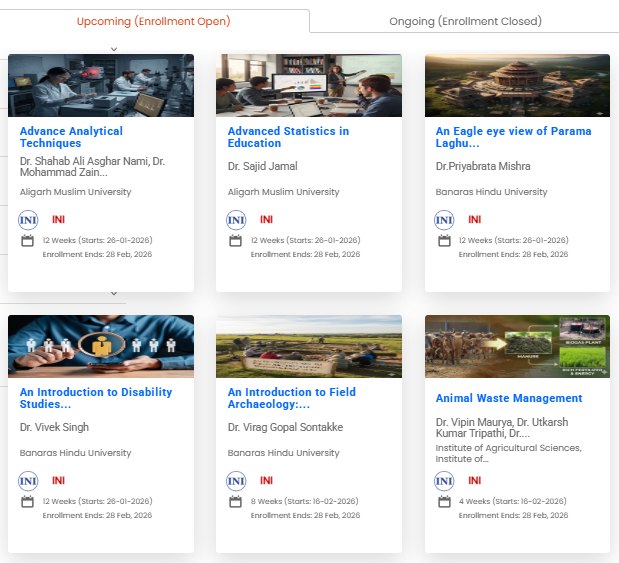Open Animal Waste Management course title

coord(508,398)
